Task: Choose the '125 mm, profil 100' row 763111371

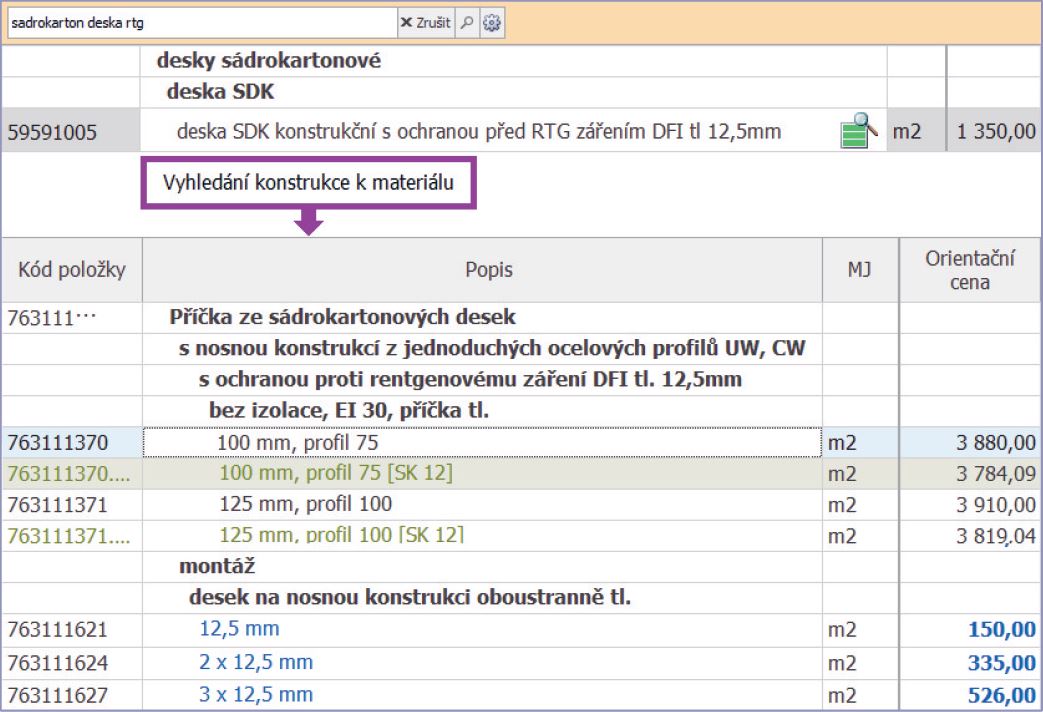Action: [305, 504]
